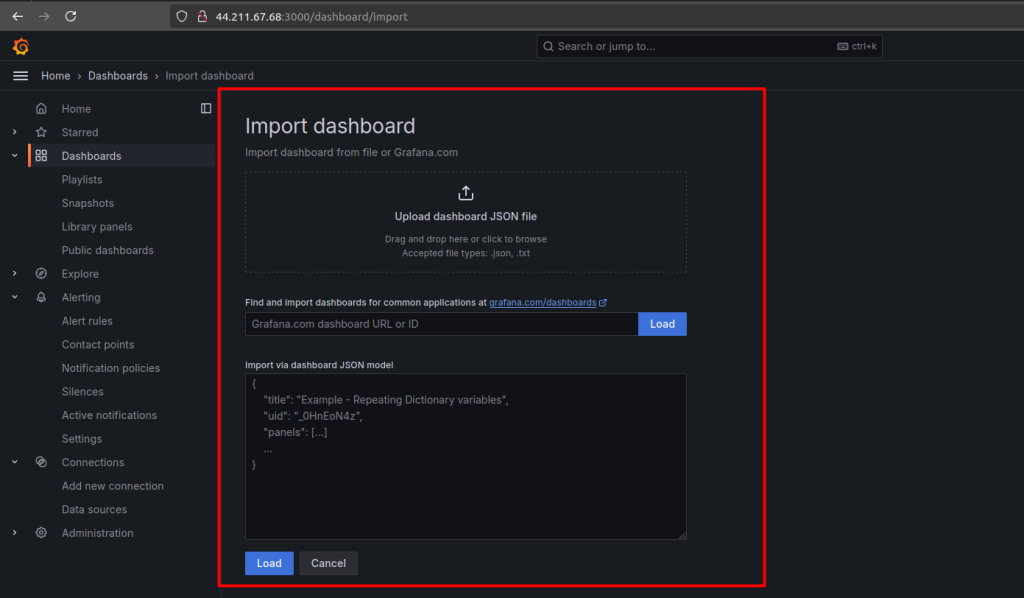1024x598 pixels.
Task: Select the Explore compass icon
Action: (40, 273)
